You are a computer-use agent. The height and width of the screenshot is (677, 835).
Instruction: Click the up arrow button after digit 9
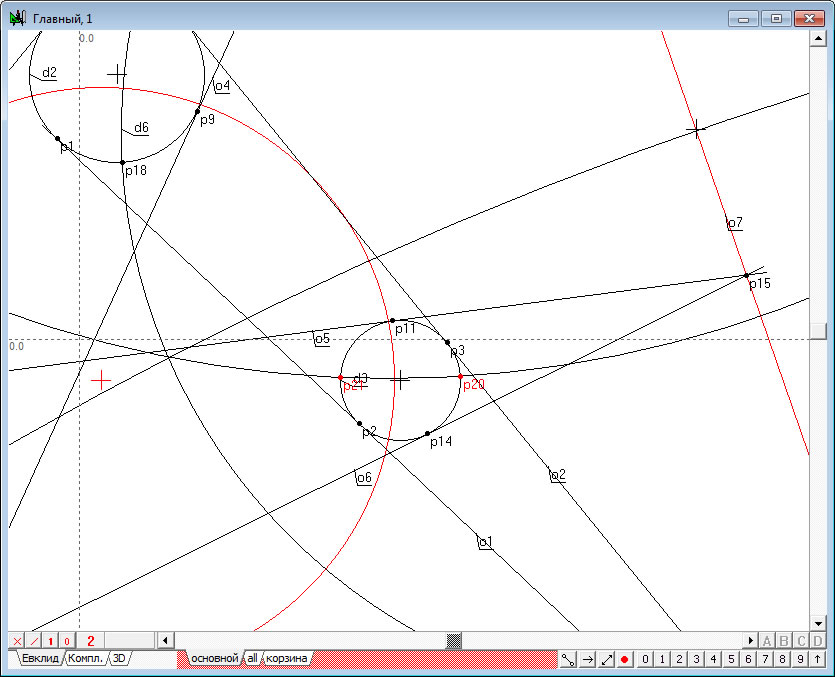[x=817, y=659]
